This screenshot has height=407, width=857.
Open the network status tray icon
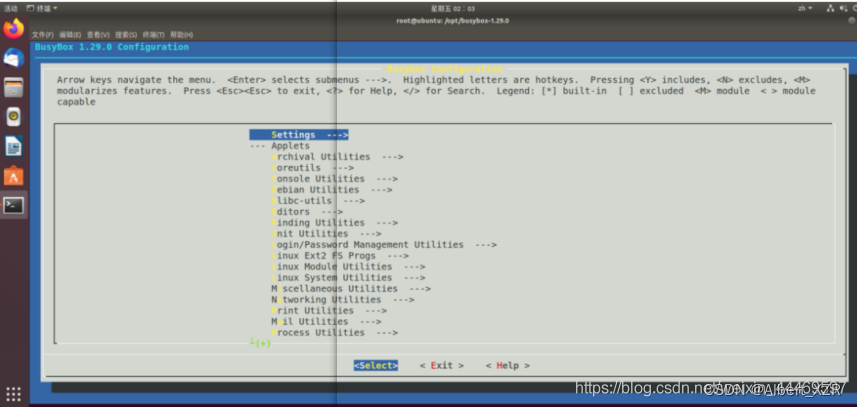830,8
